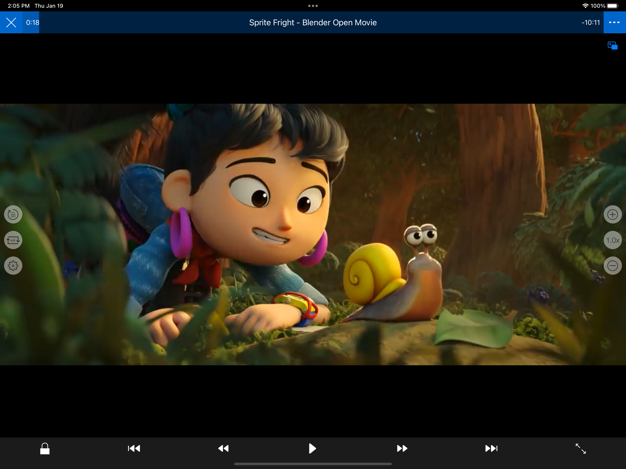The height and width of the screenshot is (469, 626).
Task: Tap the 2:05 PM clock in status bar
Action: click(x=18, y=6)
